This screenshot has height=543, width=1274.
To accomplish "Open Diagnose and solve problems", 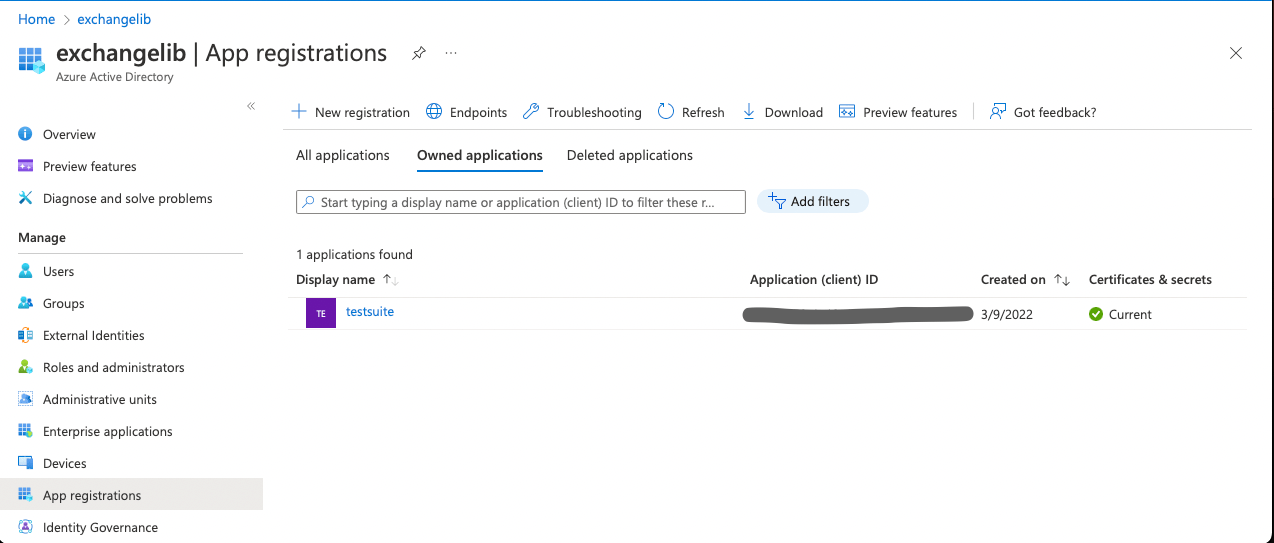I will tap(130, 198).
